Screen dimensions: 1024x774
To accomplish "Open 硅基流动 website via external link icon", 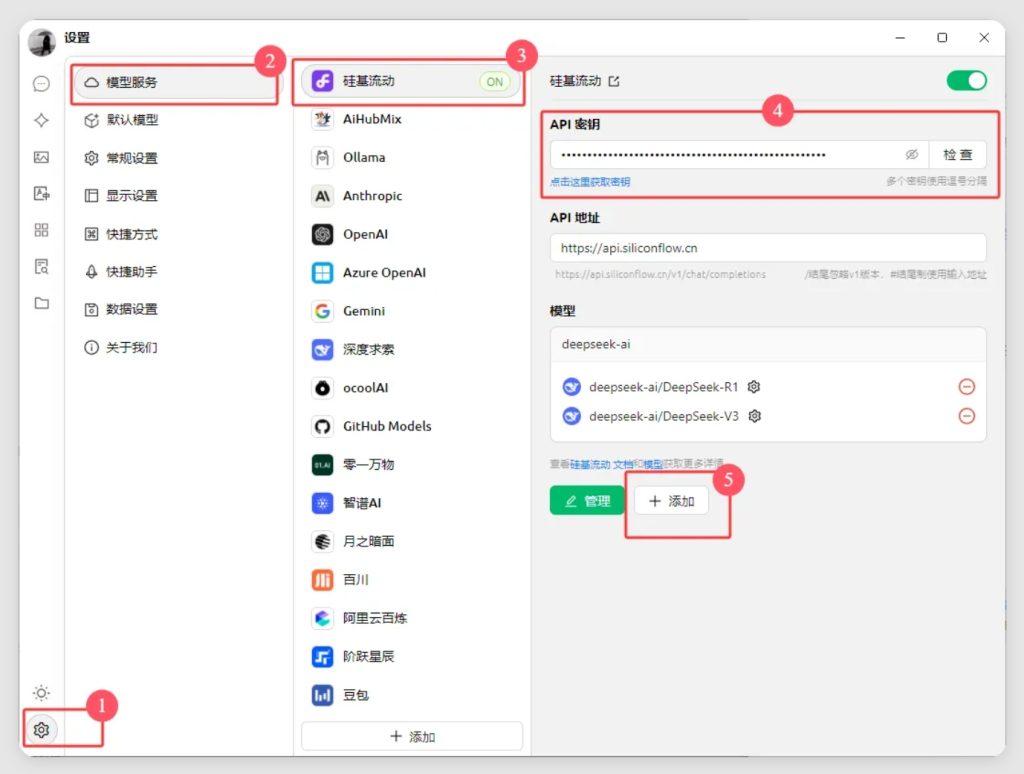I will pos(614,81).
